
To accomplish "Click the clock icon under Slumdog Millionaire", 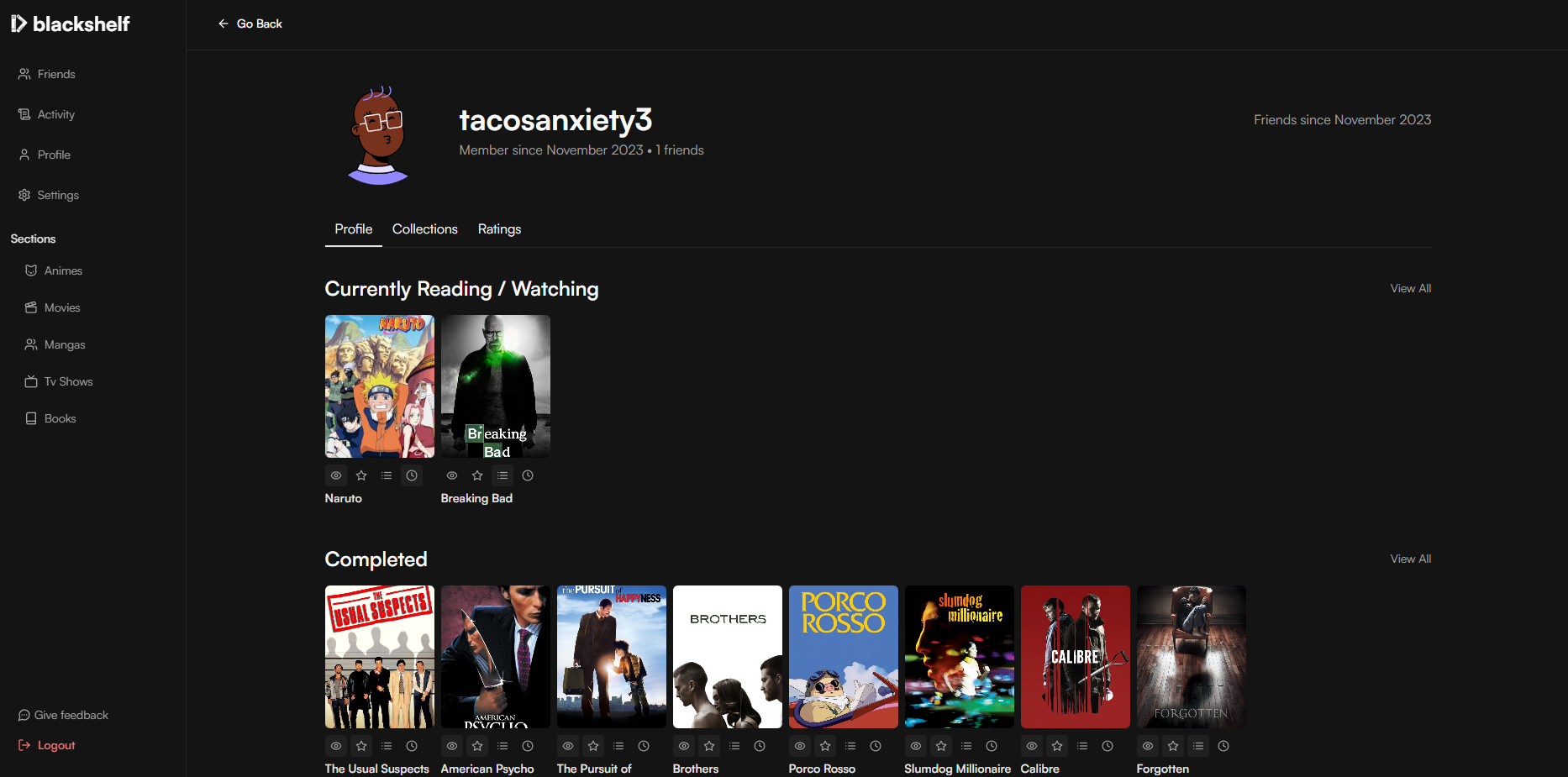I will pyautogui.click(x=992, y=746).
